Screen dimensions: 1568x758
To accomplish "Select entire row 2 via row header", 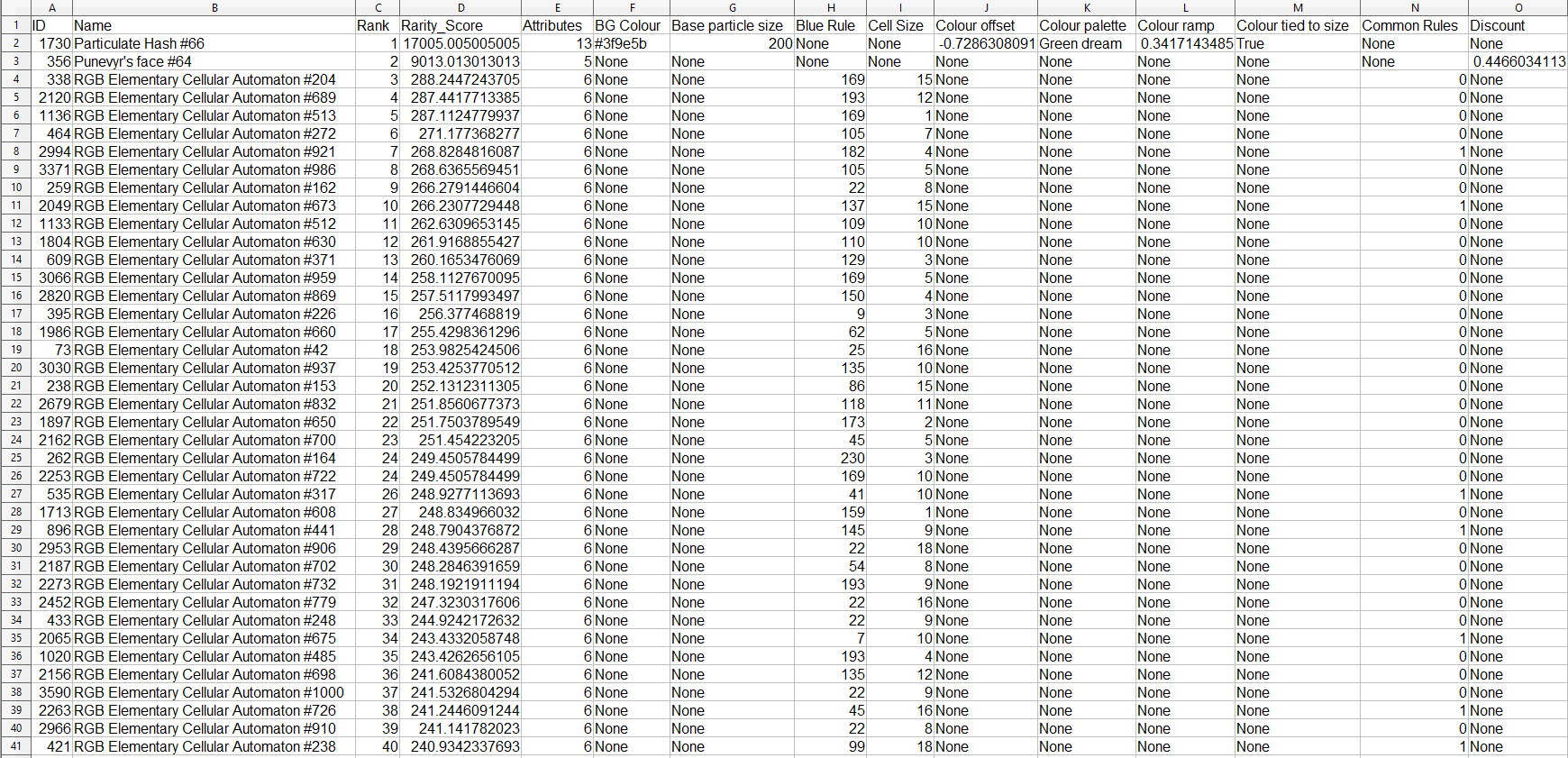I will click(x=15, y=43).
